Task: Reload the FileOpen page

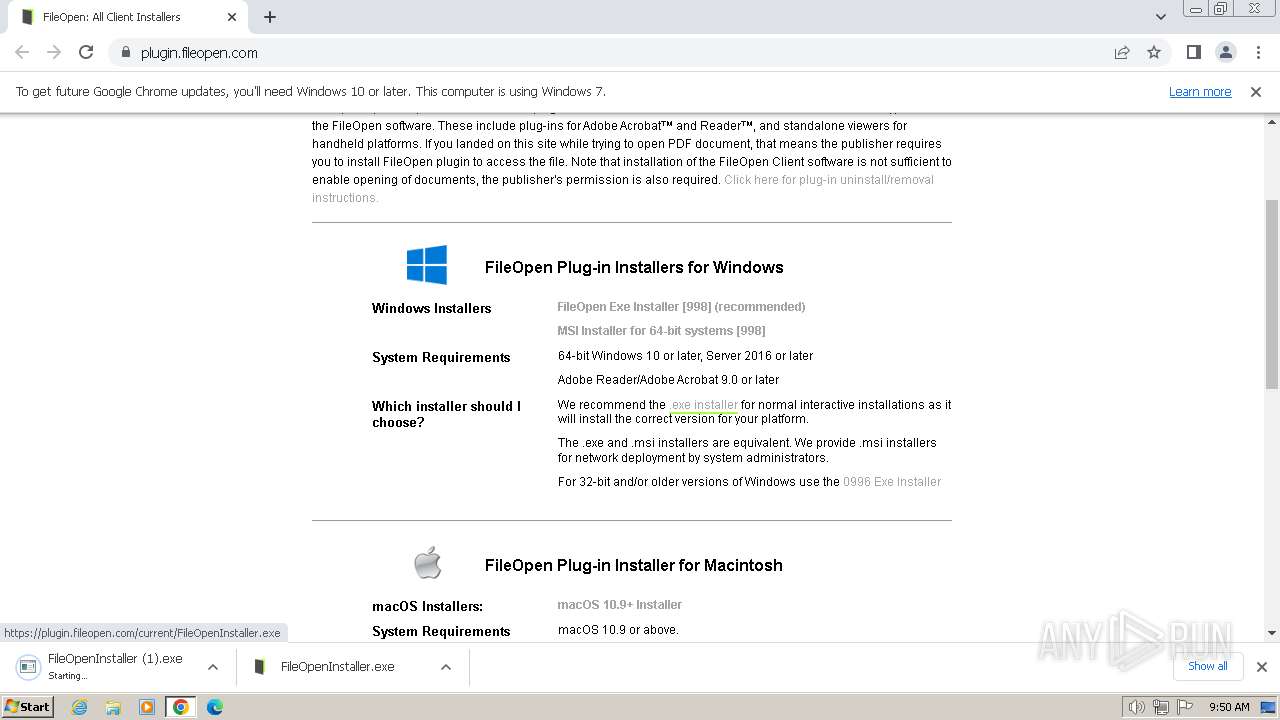Action: (x=86, y=53)
